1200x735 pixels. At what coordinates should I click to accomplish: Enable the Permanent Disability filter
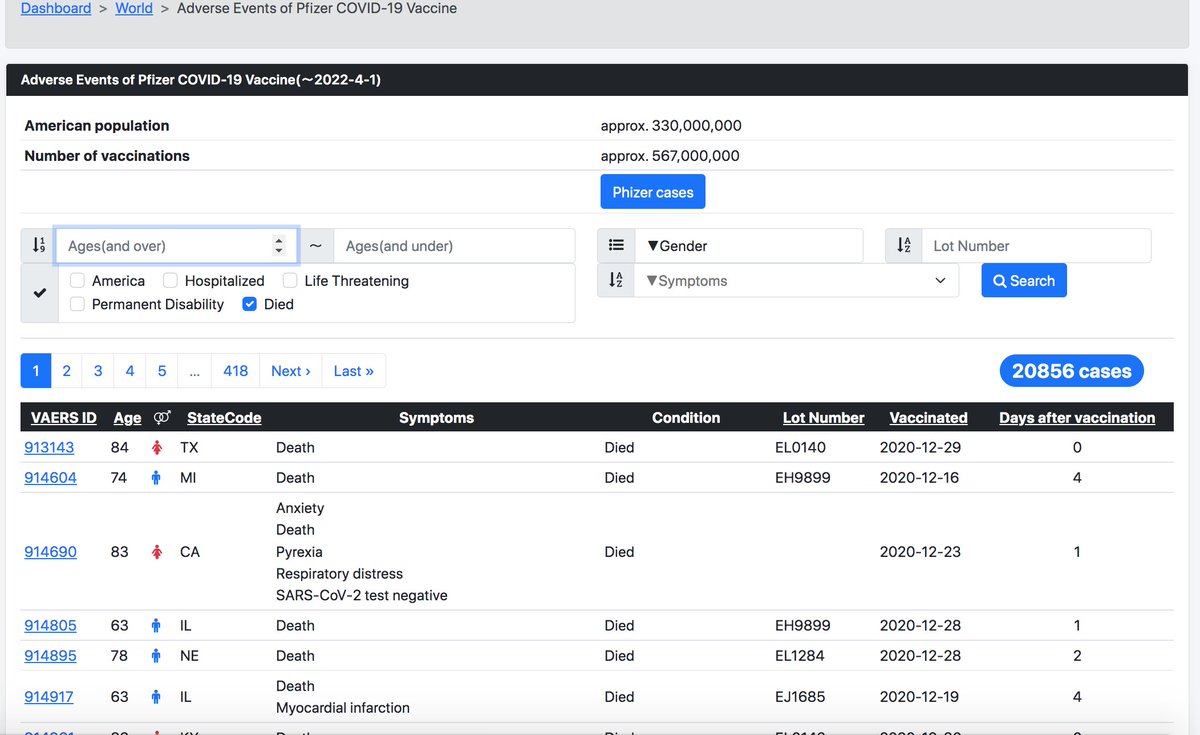click(x=77, y=304)
